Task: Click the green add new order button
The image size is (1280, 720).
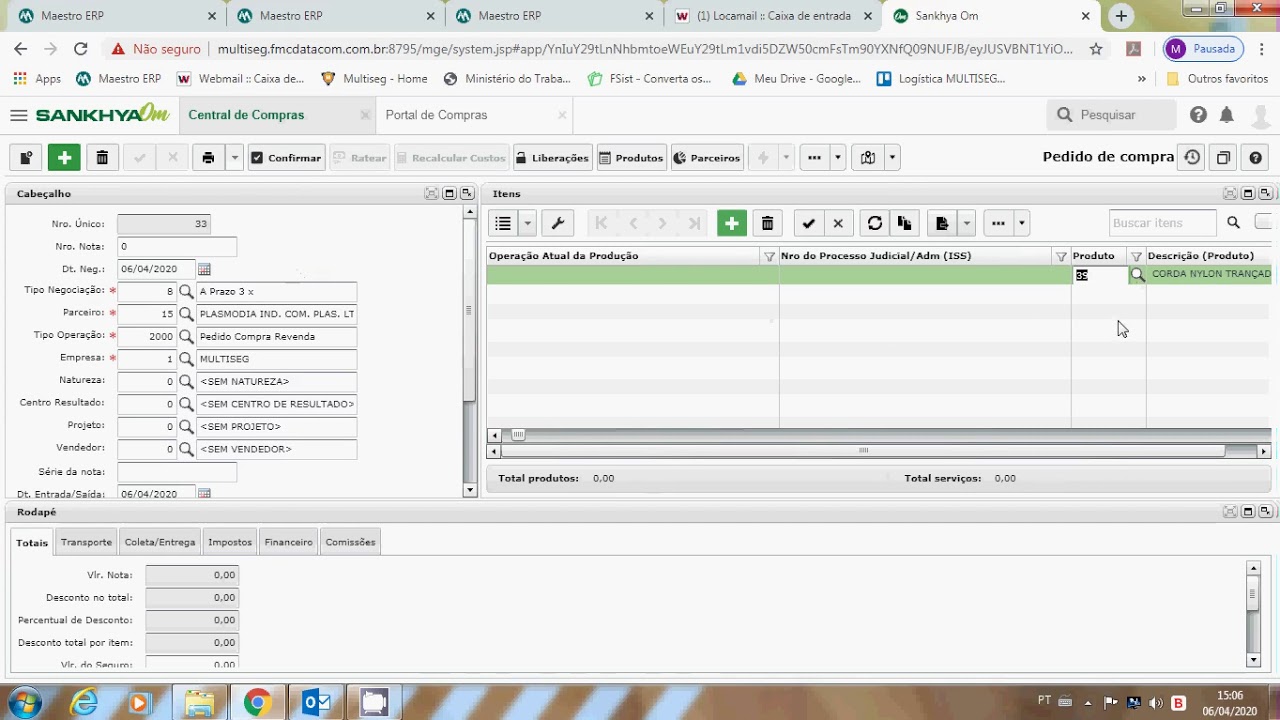Action: pyautogui.click(x=64, y=157)
